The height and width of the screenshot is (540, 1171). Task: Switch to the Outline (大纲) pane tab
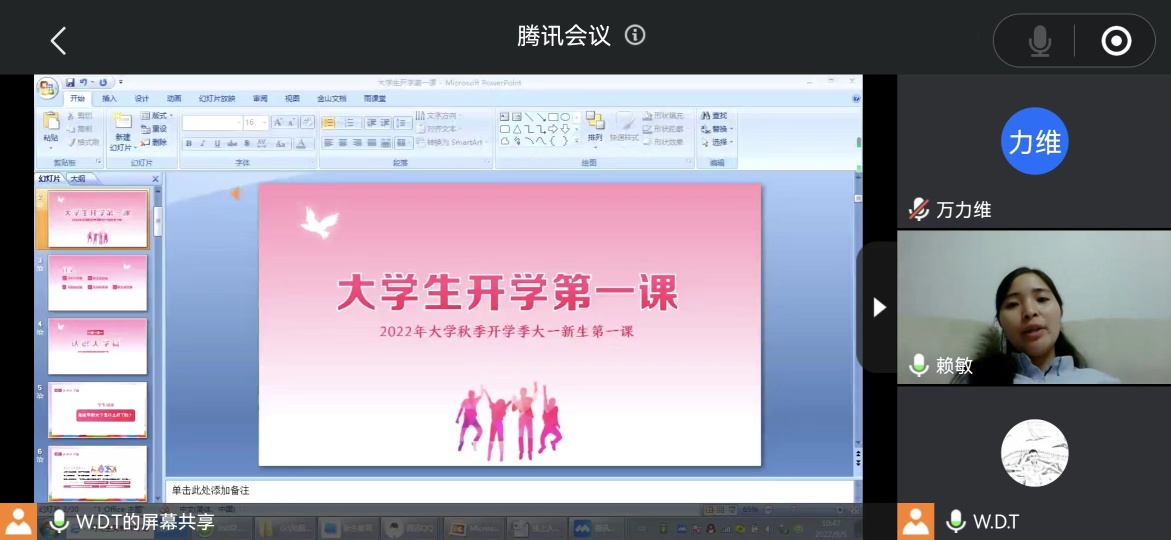point(79,179)
